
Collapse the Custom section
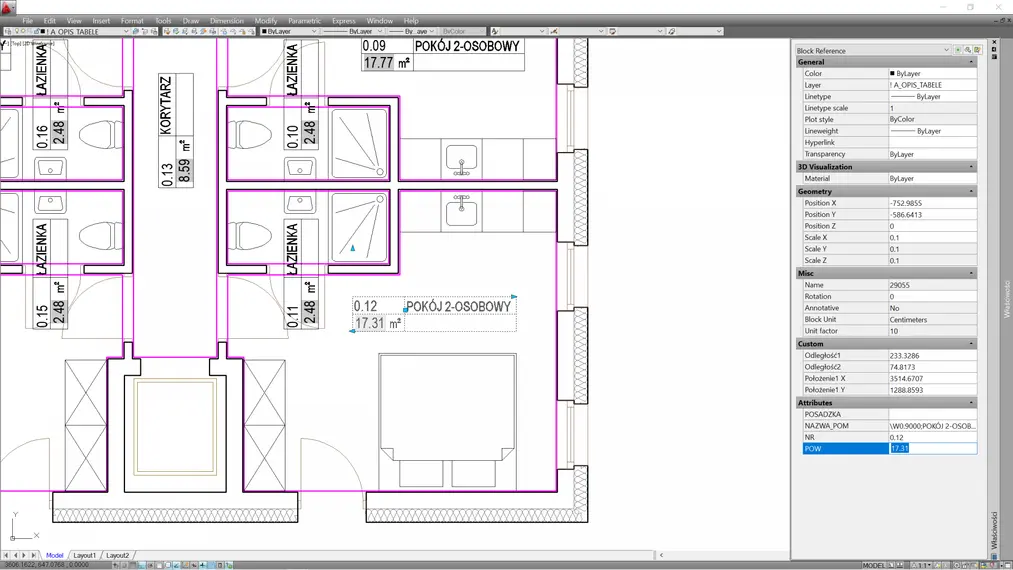pos(971,344)
